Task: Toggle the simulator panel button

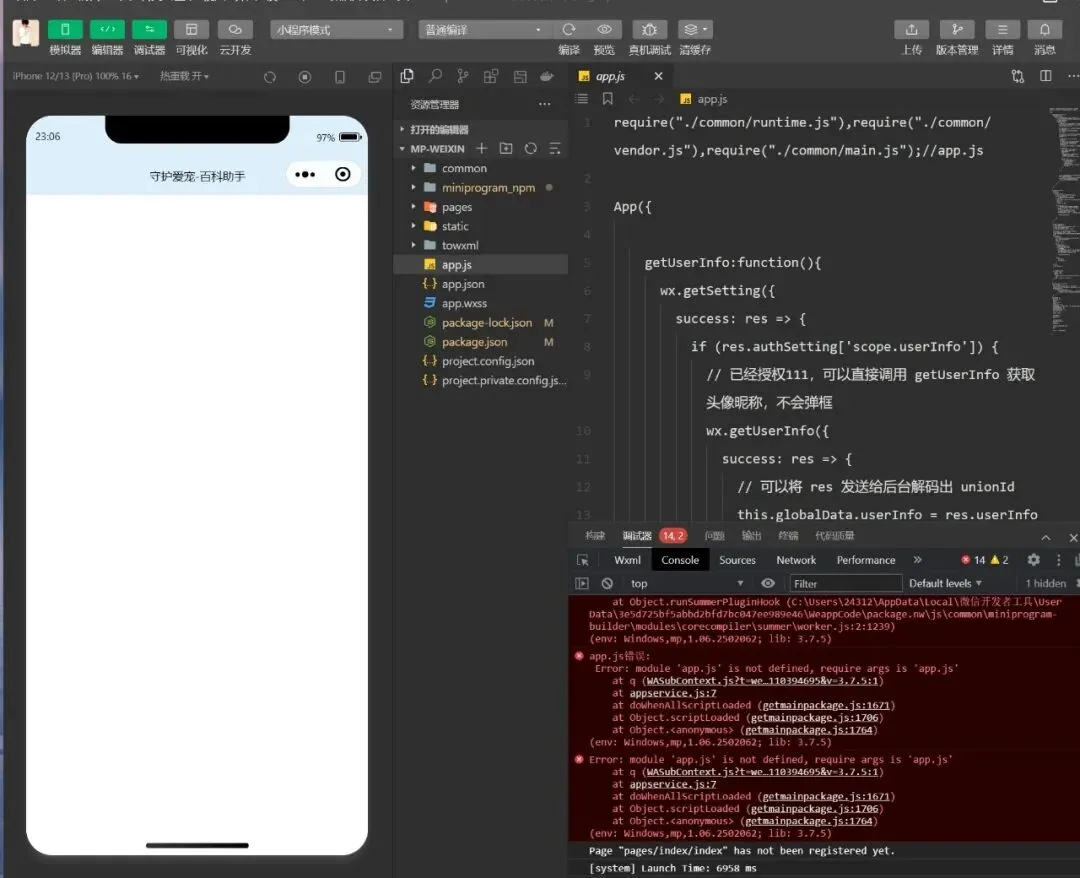Action: pyautogui.click(x=65, y=30)
